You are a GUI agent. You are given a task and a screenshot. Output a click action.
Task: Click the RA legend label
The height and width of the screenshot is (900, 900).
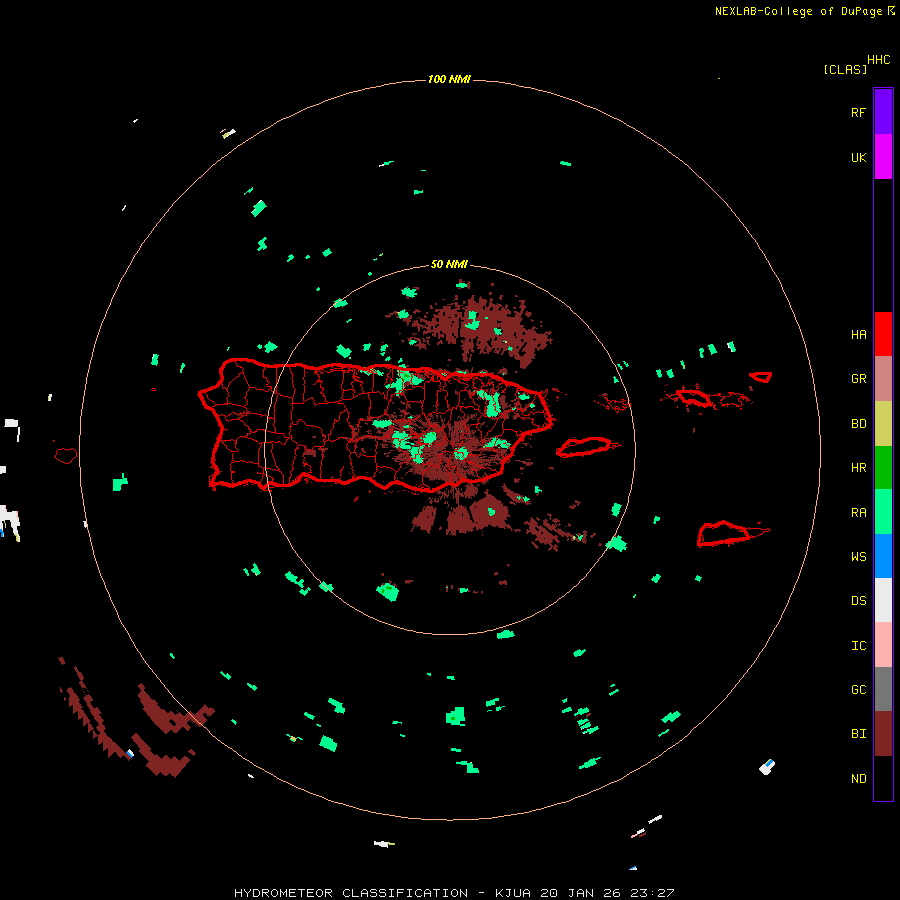pyautogui.click(x=858, y=512)
